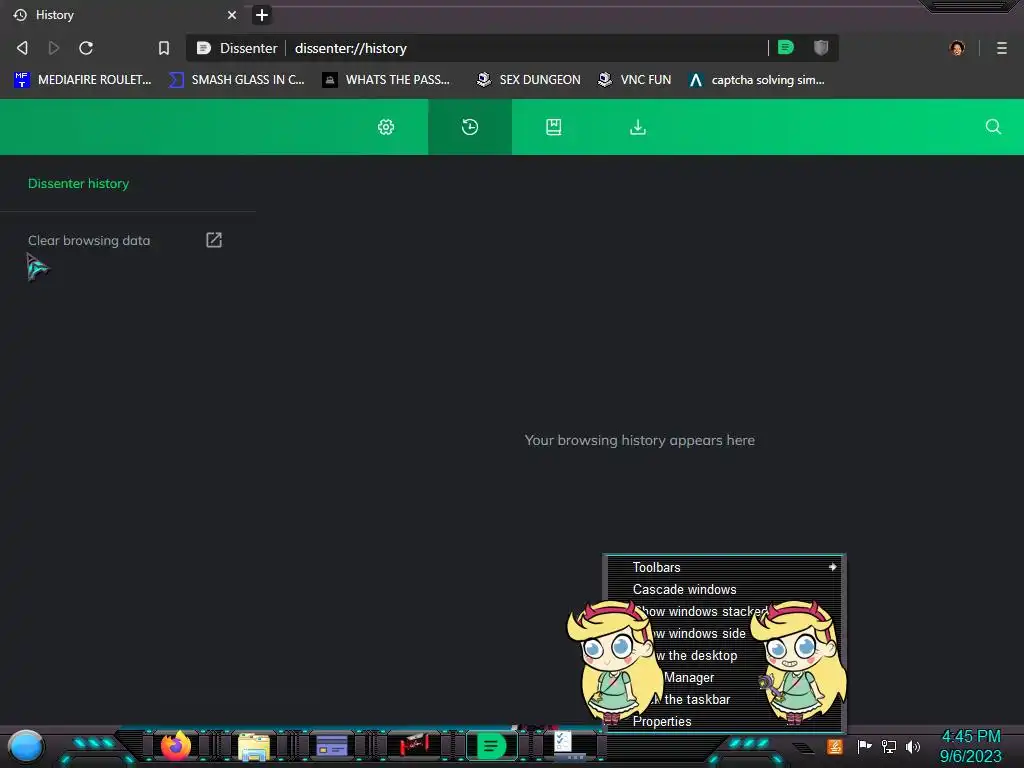Select the History browser tab

[x=124, y=15]
